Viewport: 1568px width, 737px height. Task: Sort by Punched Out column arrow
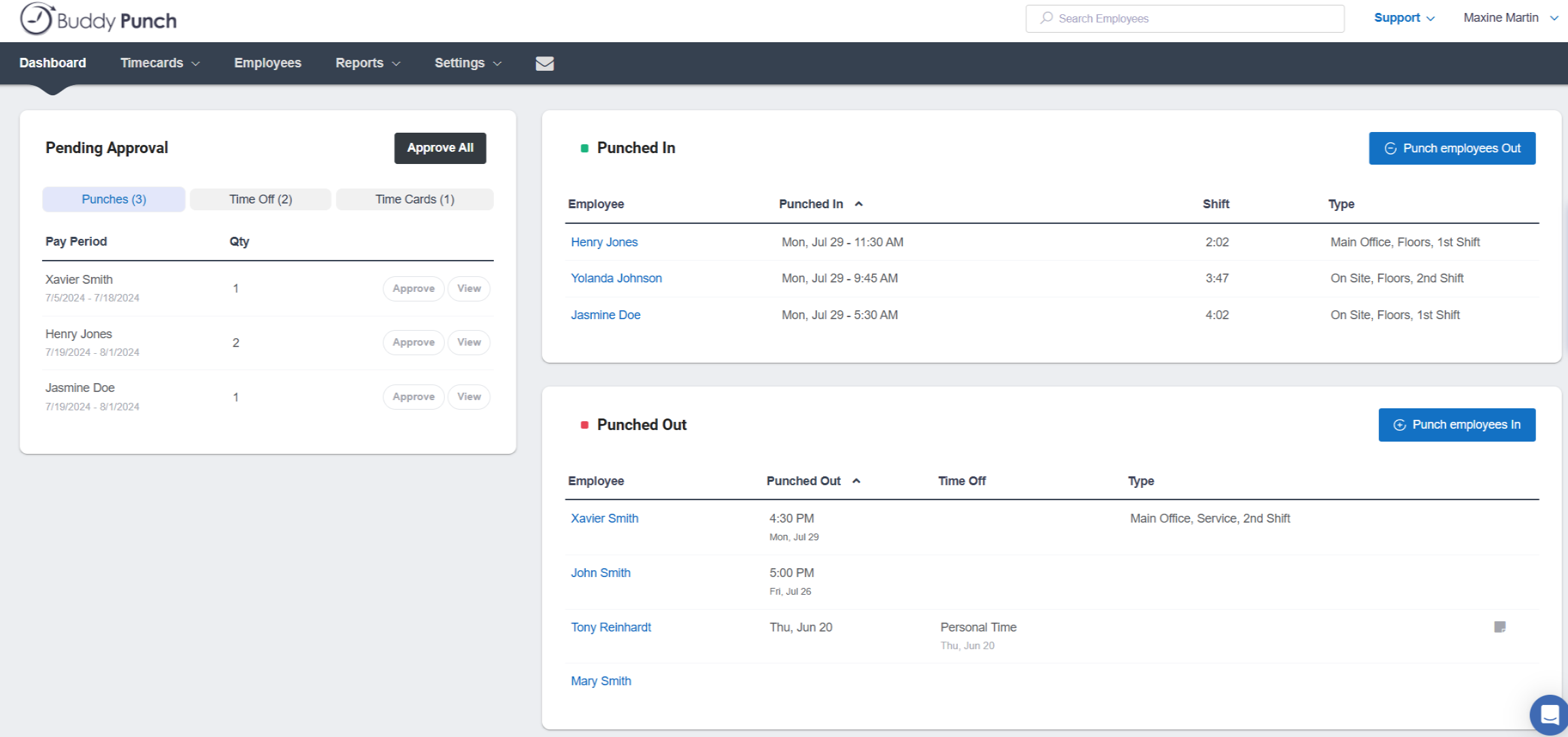click(856, 481)
